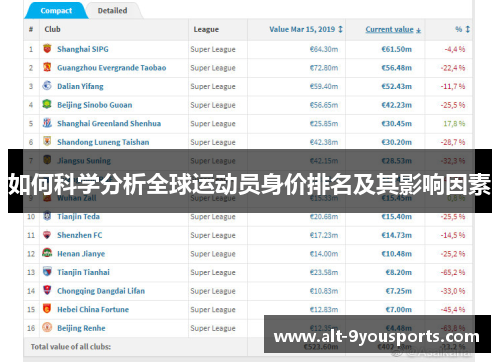The width and height of the screenshot is (500, 362).
Task: Click the Shandong Luneng Taishan crest icon
Action: 47,141
